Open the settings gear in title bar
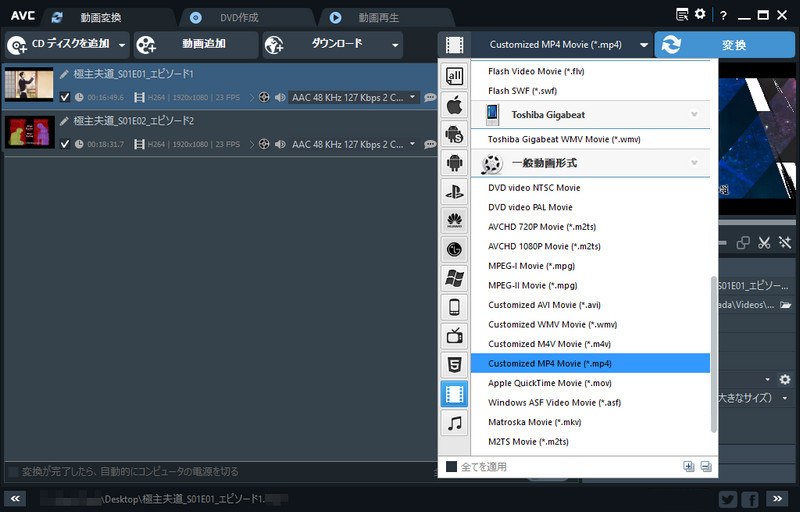This screenshot has height=512, width=800. (x=700, y=14)
